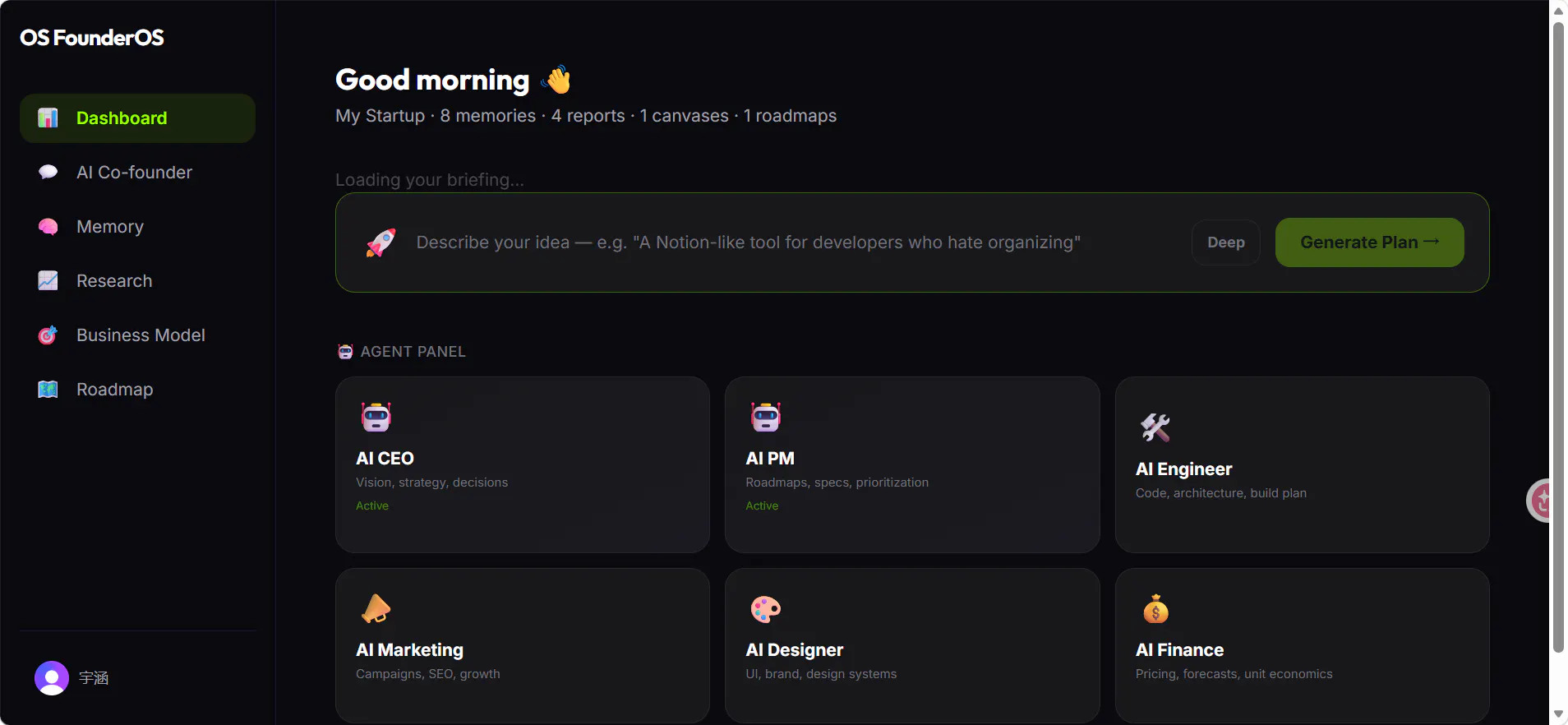Click the user name 宇涵
Viewport: 1568px width, 725px height.
(94, 678)
